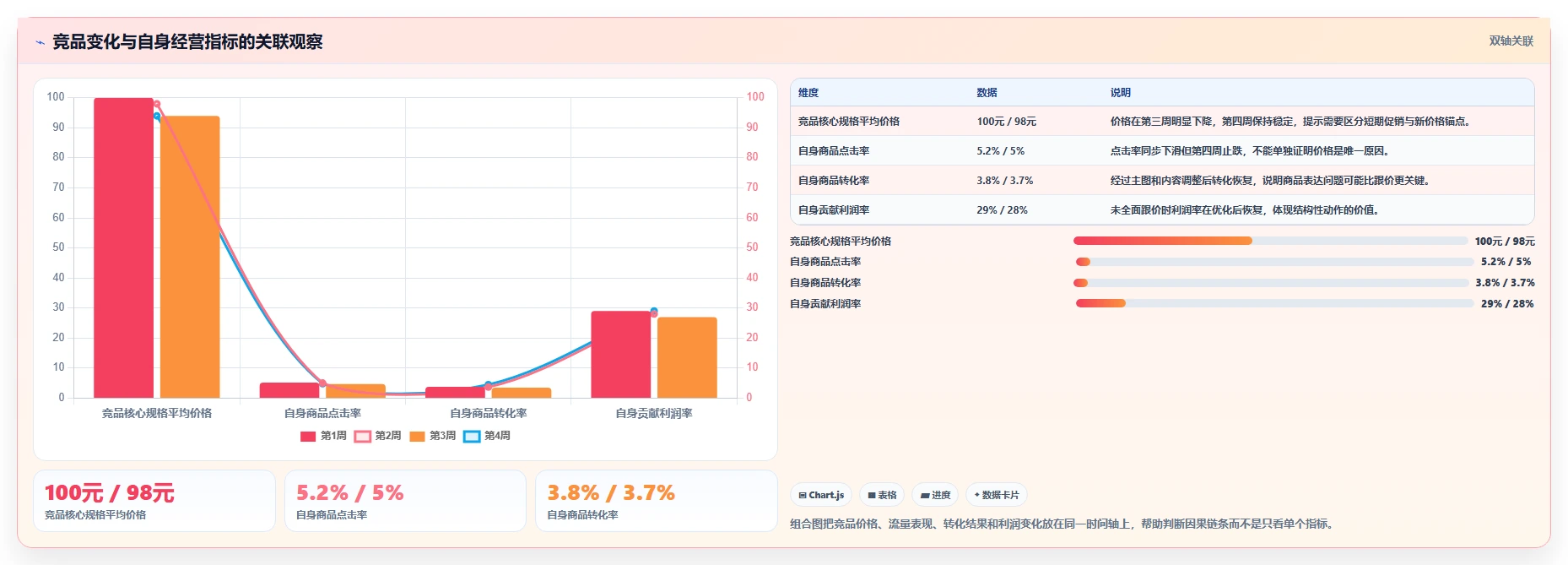This screenshot has width=1568, height=565.
Task: Click the red 第1周 bar for 自身贡献利润率
Action: point(620,355)
